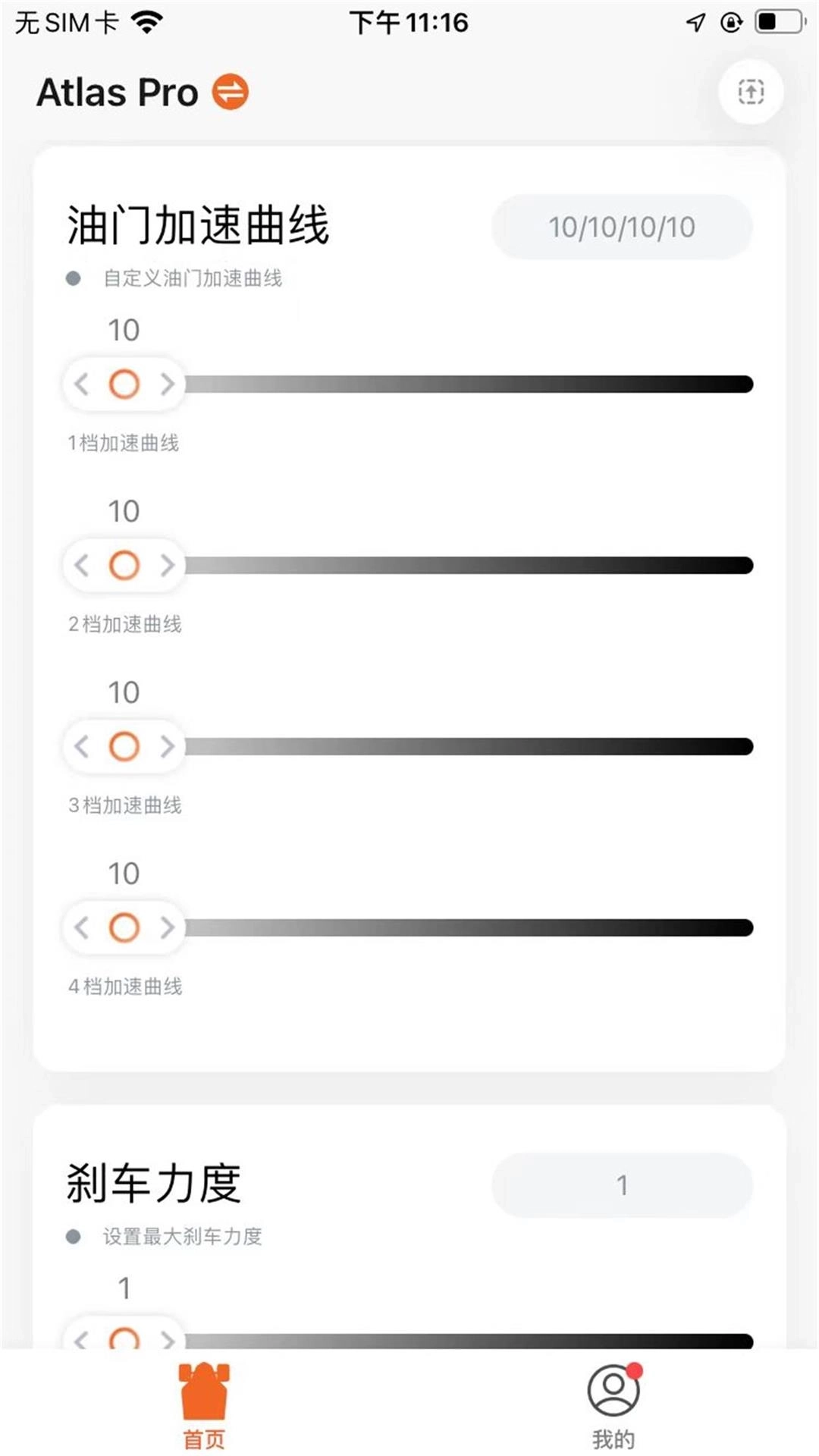Tap the orange device switch icon

(x=230, y=93)
